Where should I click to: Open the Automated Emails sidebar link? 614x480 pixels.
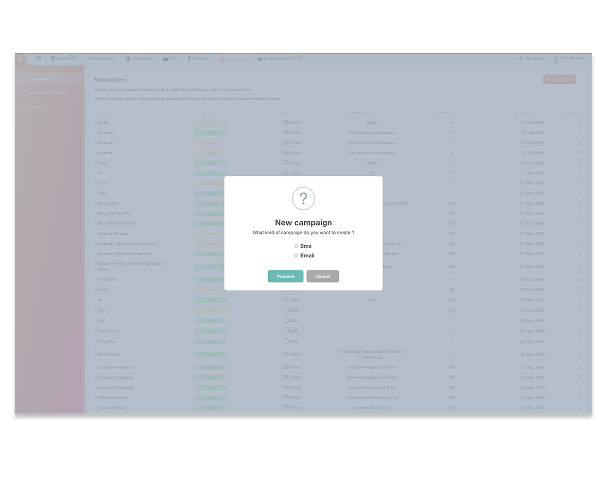point(47,92)
